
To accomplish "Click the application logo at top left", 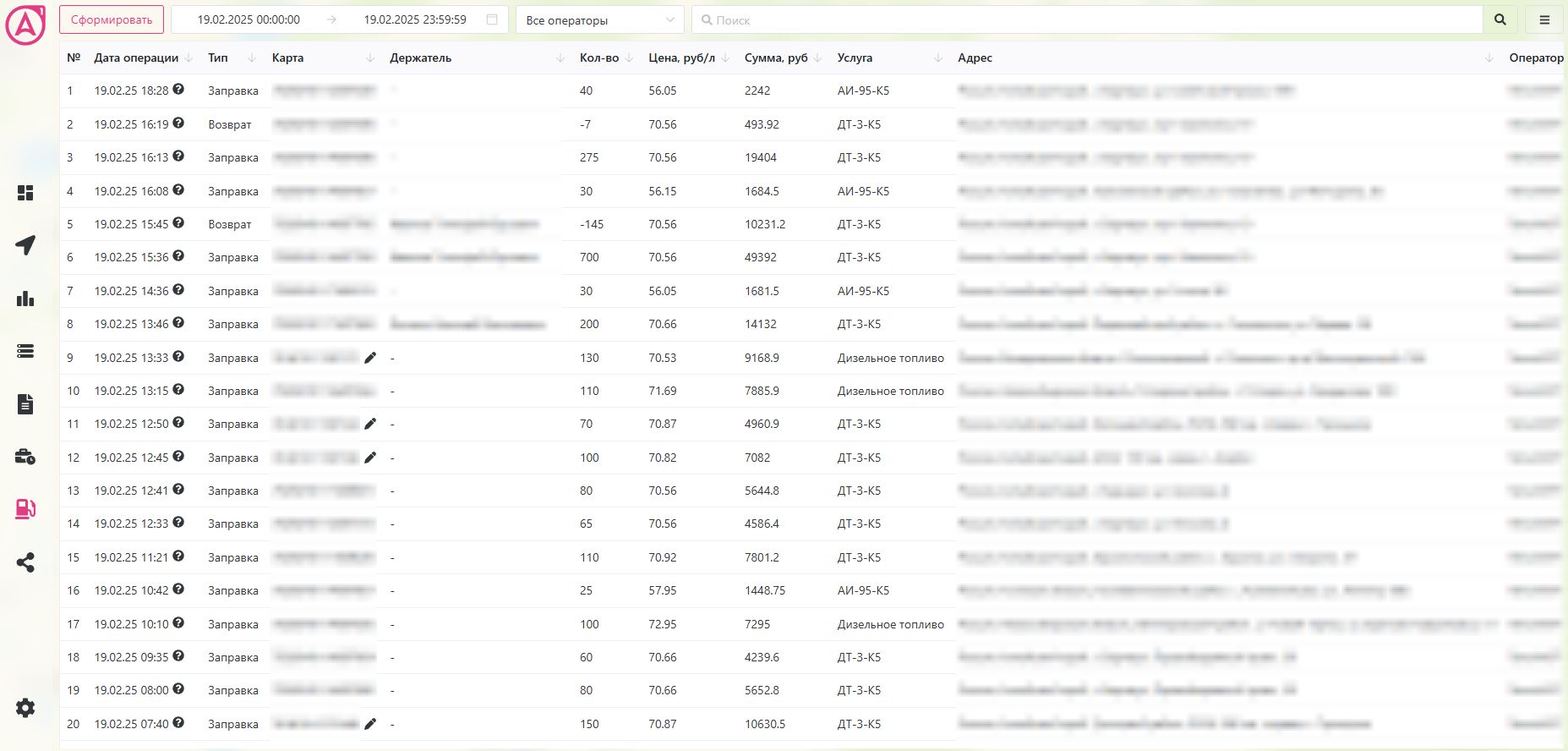I will tap(25, 25).
